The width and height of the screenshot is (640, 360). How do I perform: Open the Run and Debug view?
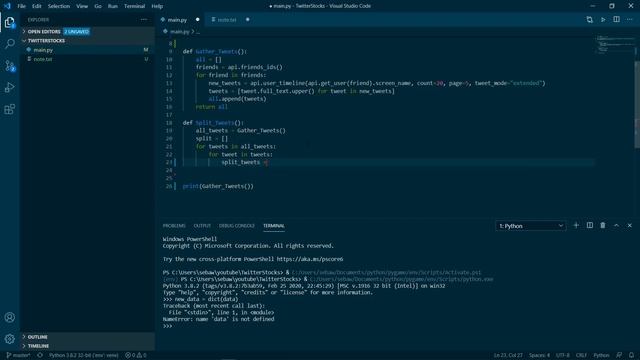click(x=10, y=87)
